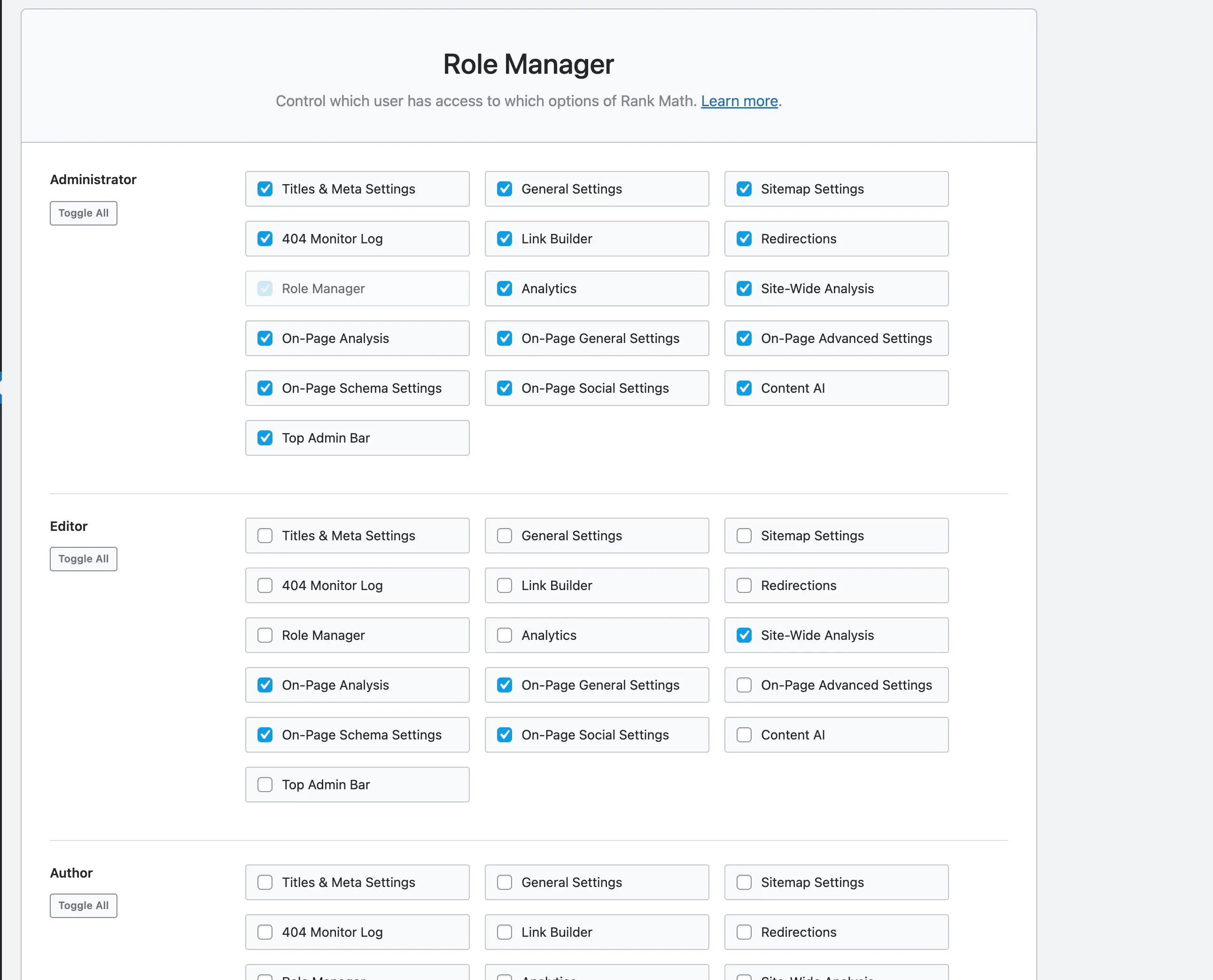Uncheck Administrator Content AI checkbox
Viewport: 1213px width, 980px height.
click(x=744, y=389)
